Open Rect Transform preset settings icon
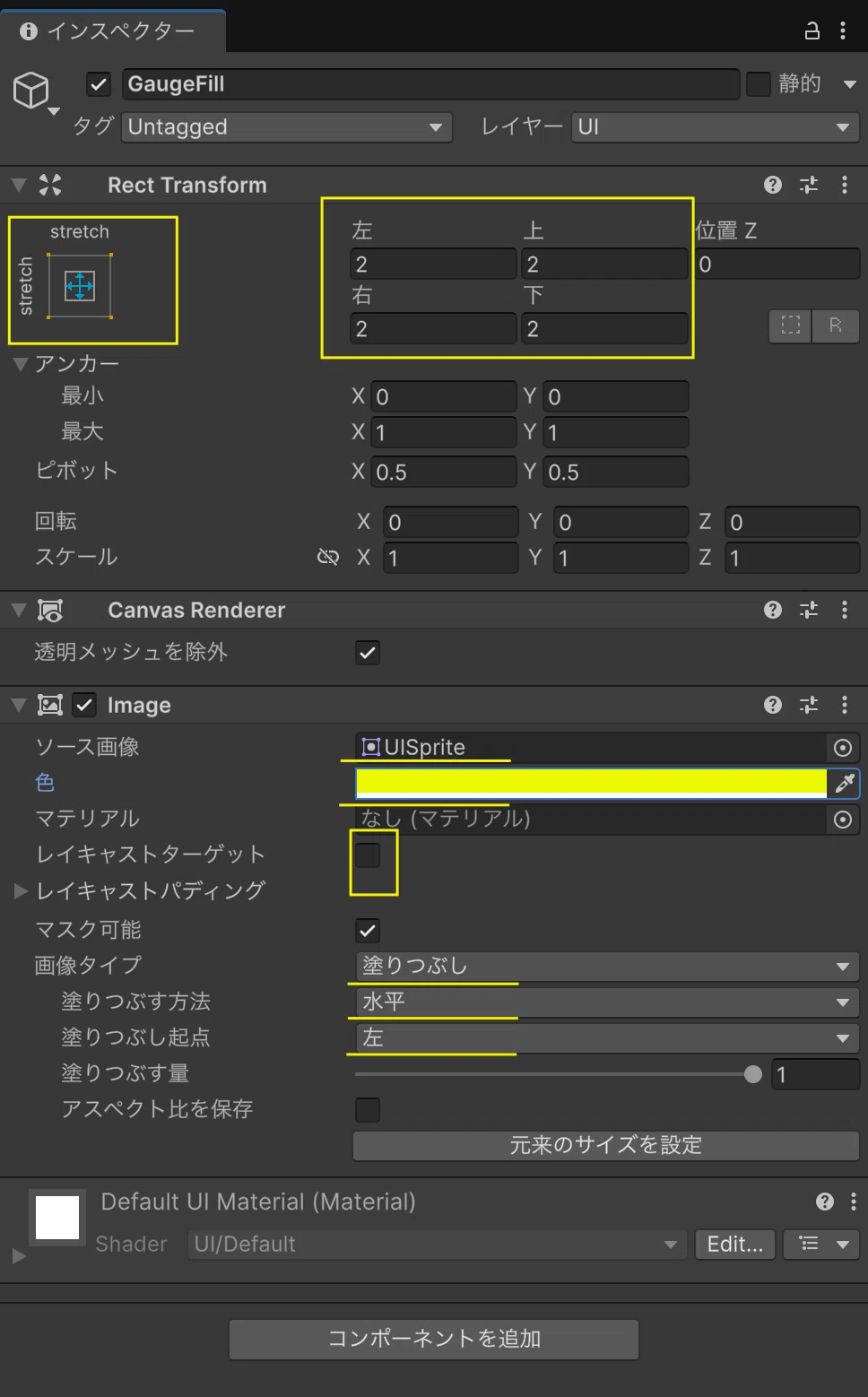This screenshot has width=868, height=1397. (809, 185)
